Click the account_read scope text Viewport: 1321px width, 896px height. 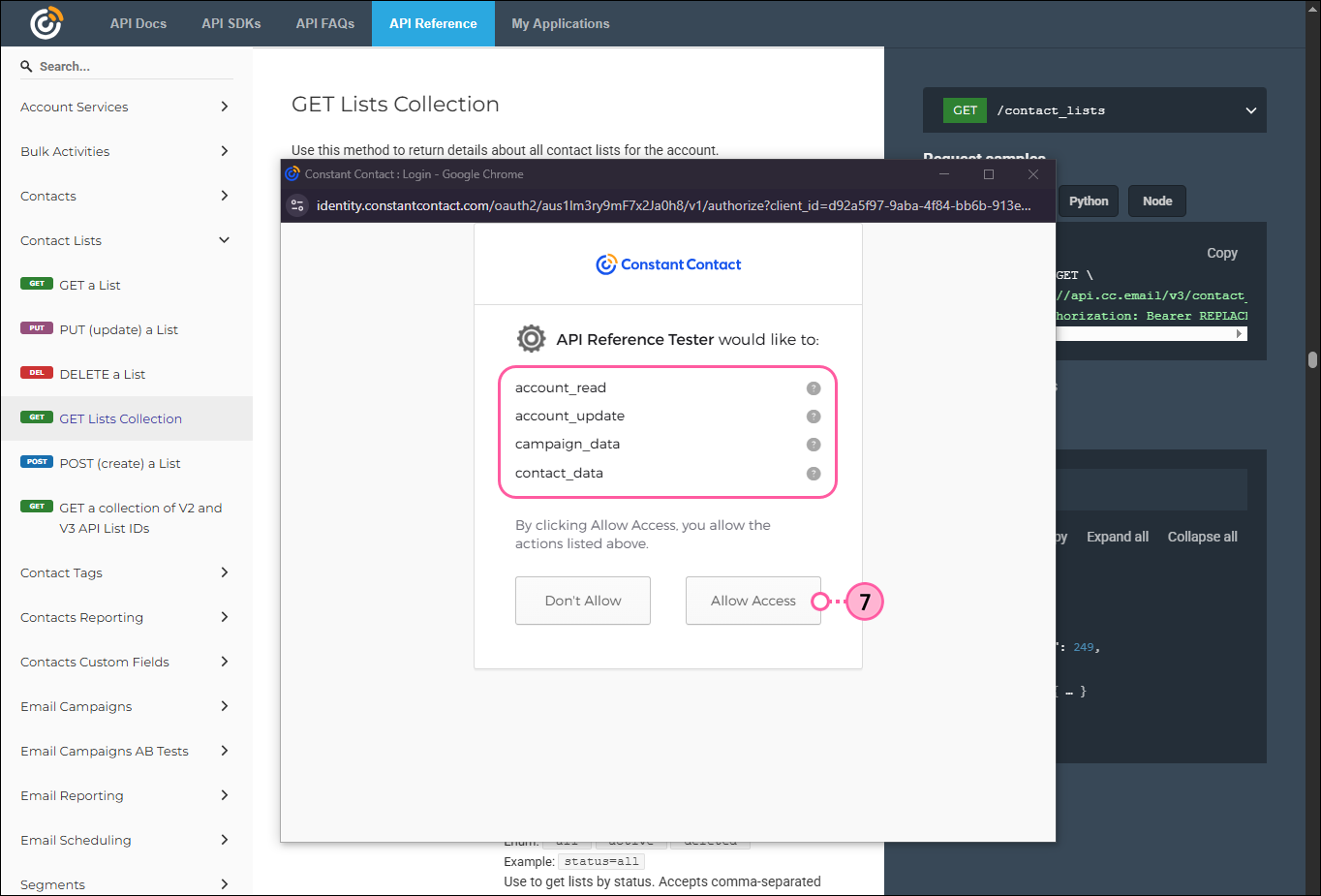[561, 387]
